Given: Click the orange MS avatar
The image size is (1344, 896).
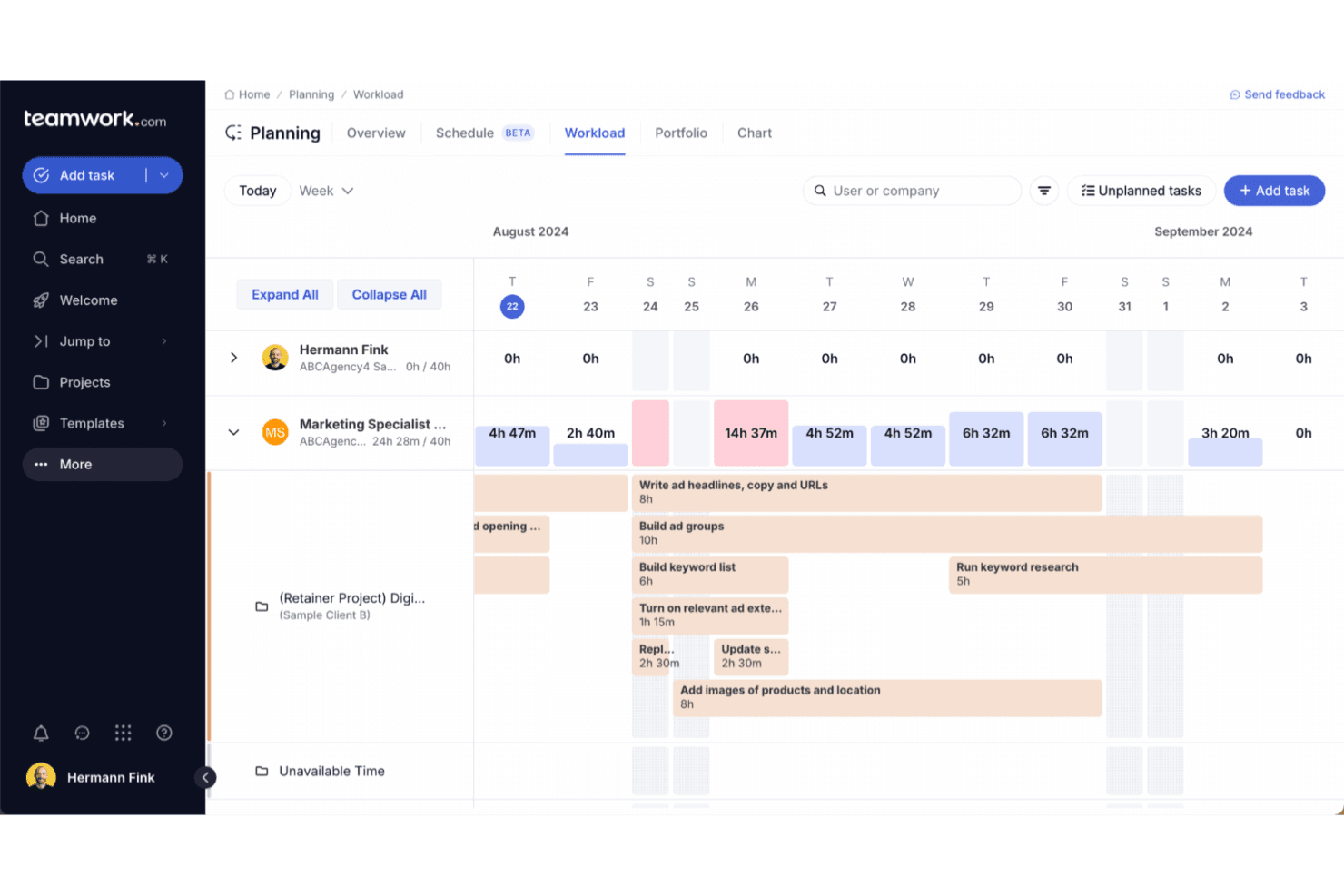Looking at the screenshot, I should click(x=275, y=432).
